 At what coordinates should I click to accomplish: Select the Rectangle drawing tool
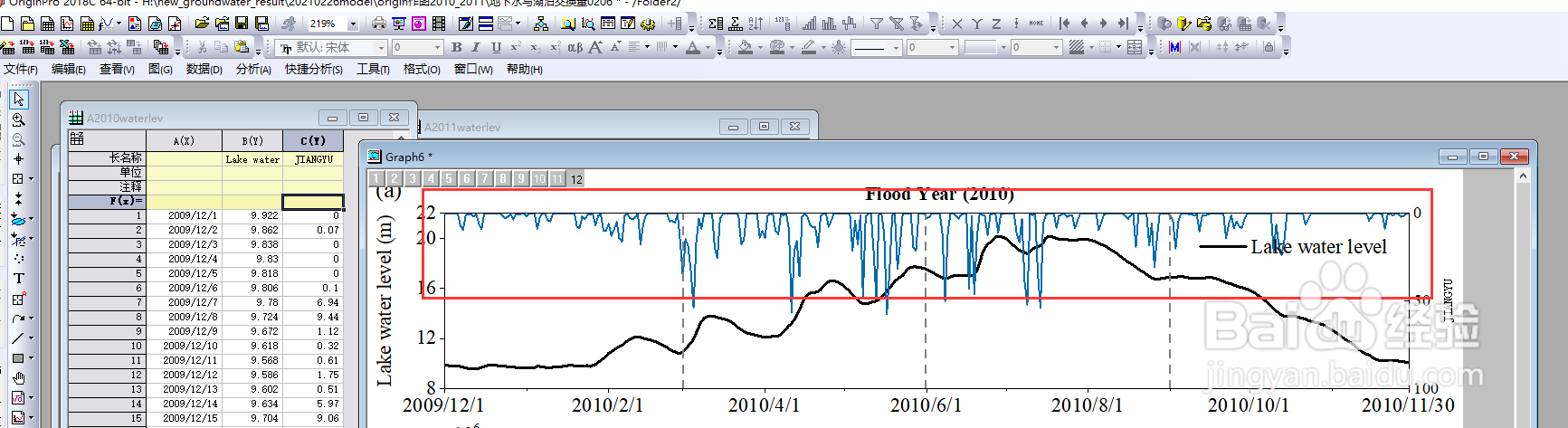coord(18,358)
